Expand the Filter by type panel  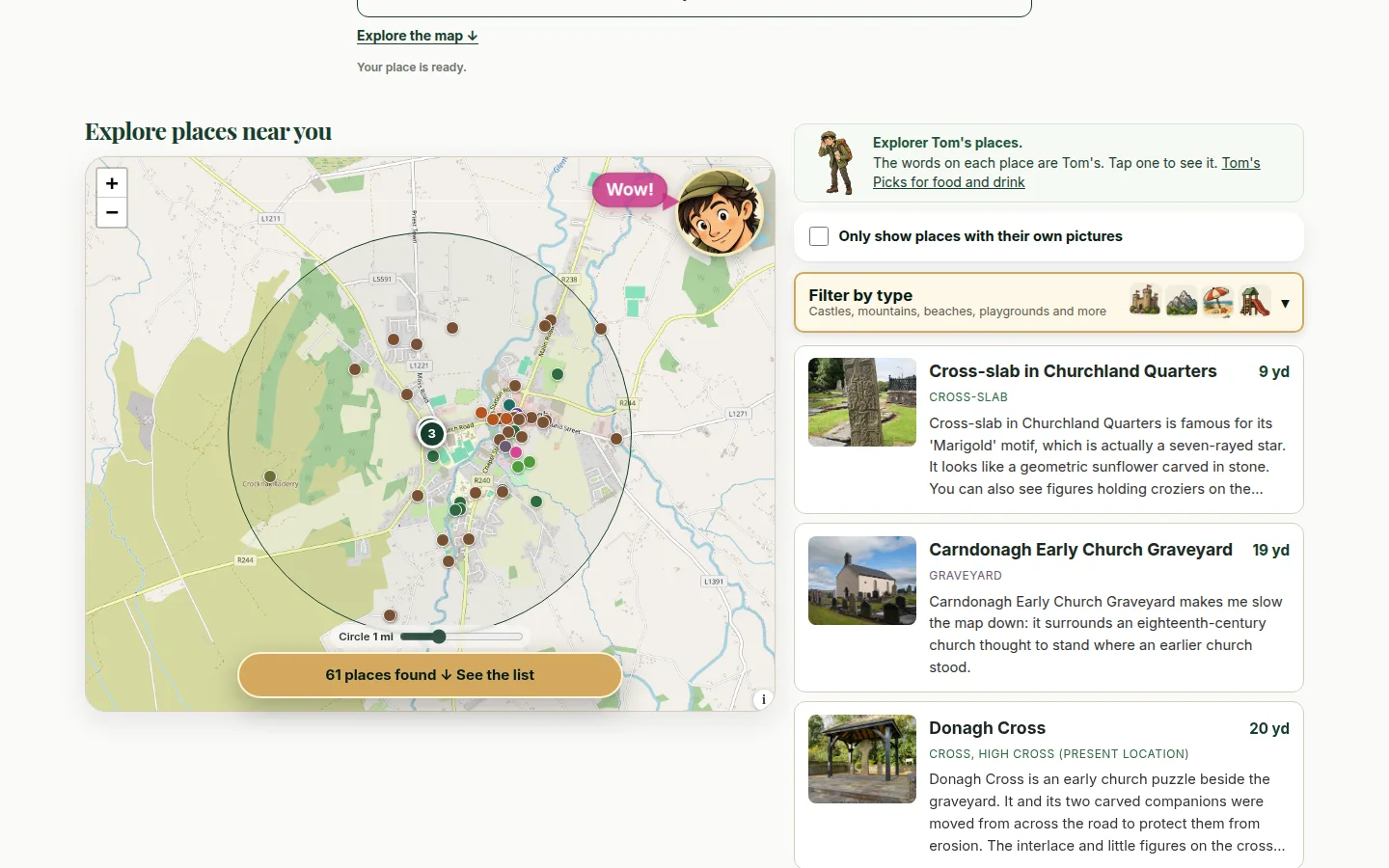pyautogui.click(x=1049, y=302)
